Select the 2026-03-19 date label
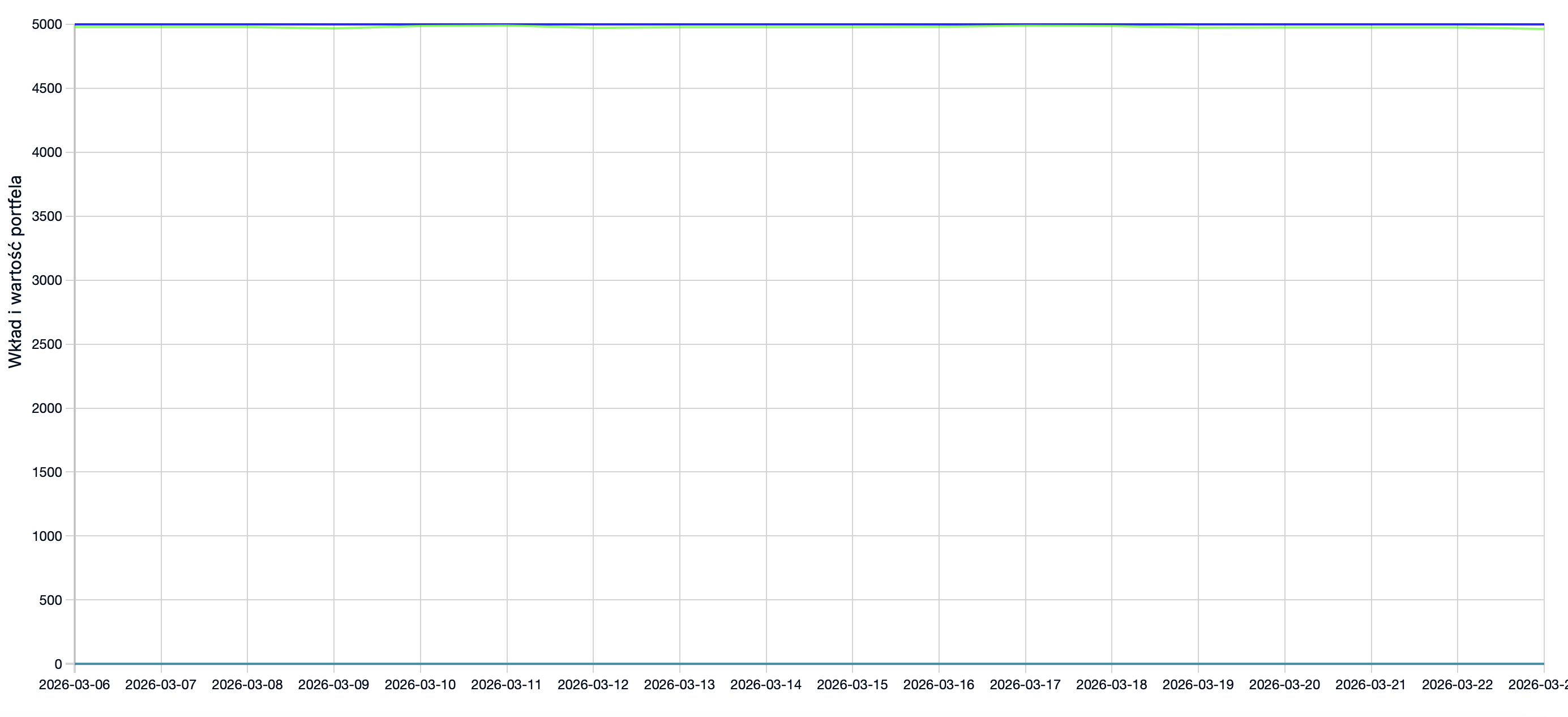Screen dimensions: 1568x717 coord(1198,685)
